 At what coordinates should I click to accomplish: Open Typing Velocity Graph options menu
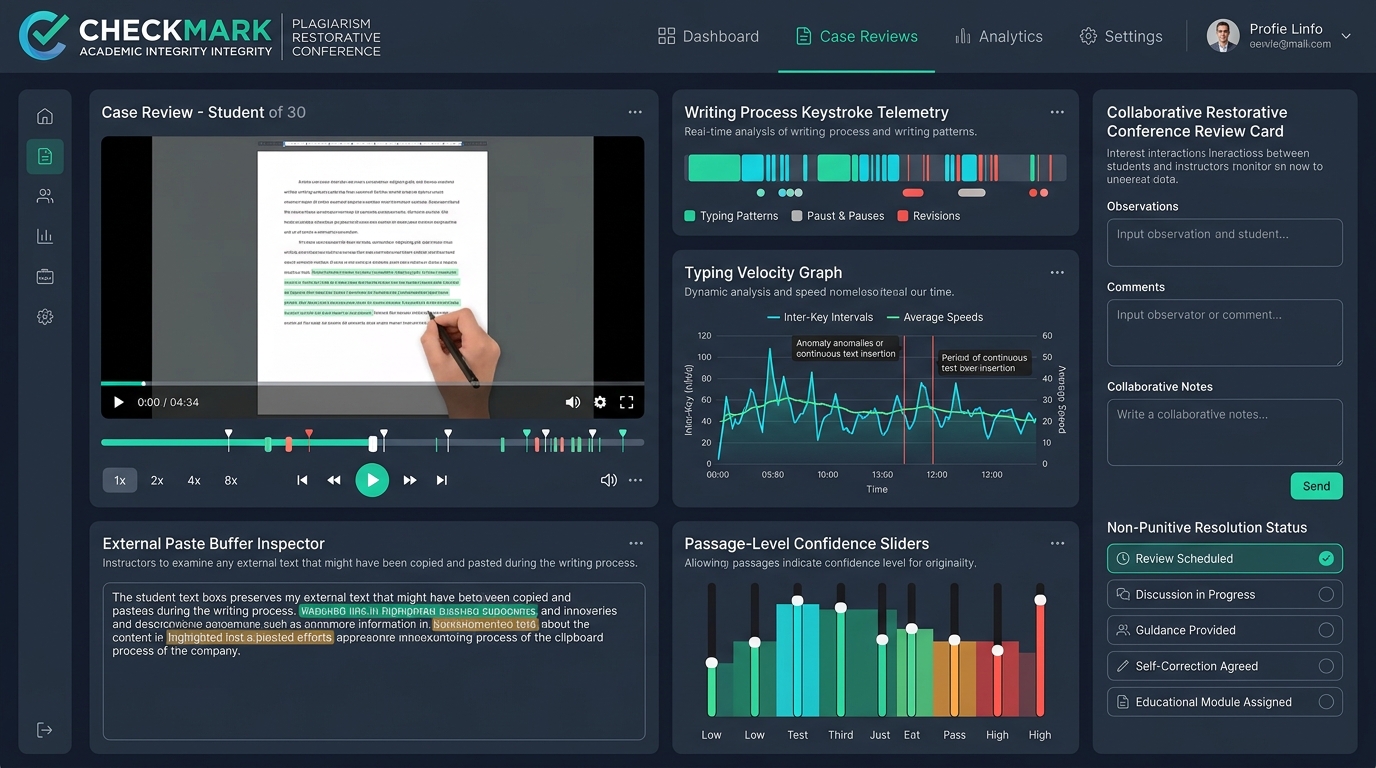pyautogui.click(x=1057, y=272)
